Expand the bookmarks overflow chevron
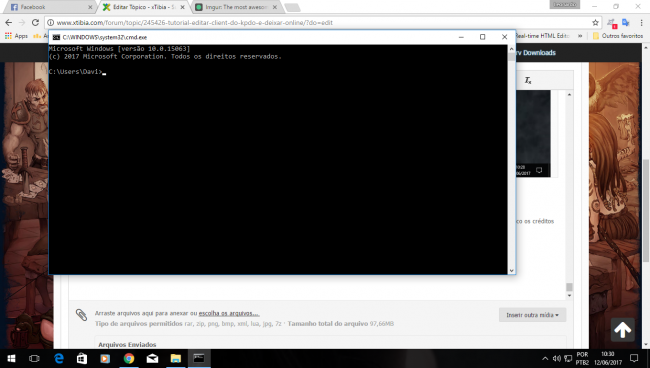This screenshot has height=368, width=650. (x=580, y=36)
